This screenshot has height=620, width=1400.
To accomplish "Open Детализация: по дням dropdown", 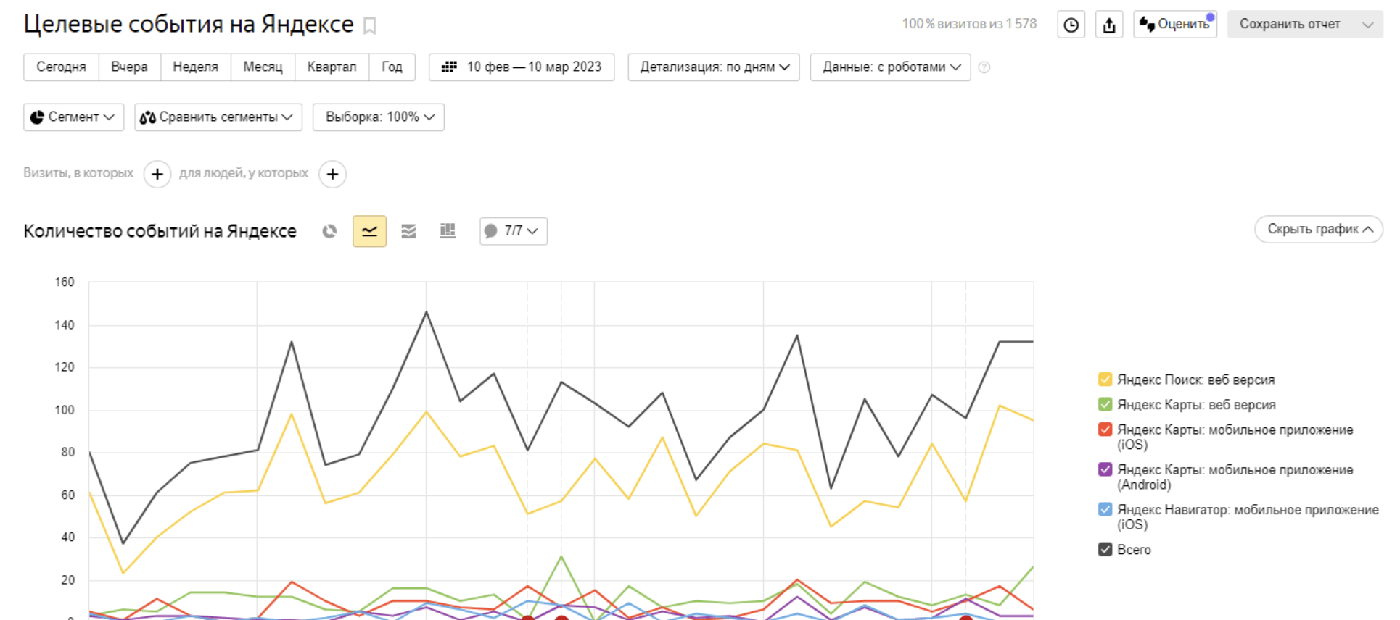I will click(x=714, y=67).
